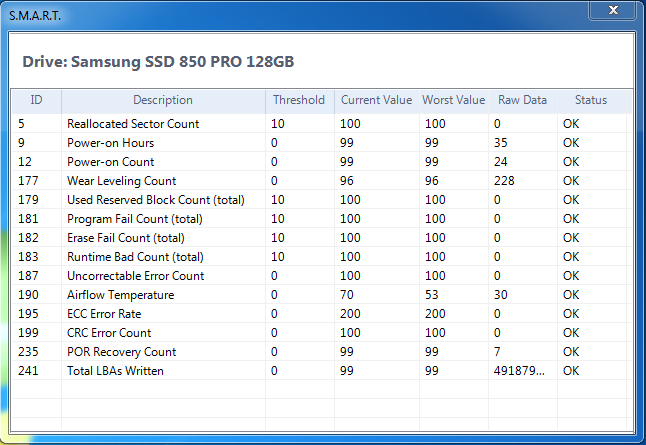The height and width of the screenshot is (445, 646).
Task: Select Program Fail Count (total) row
Action: (321, 218)
